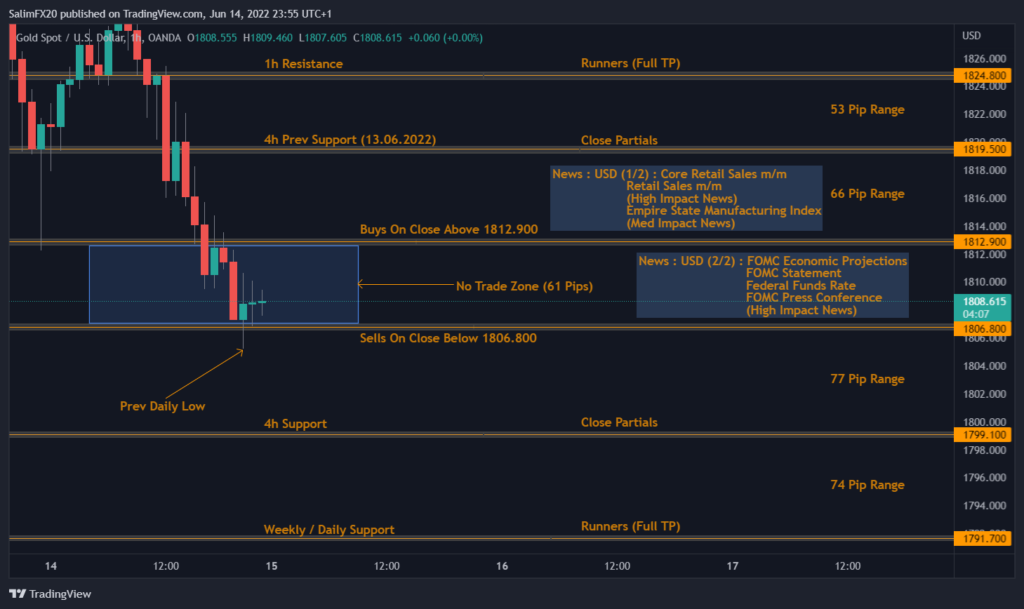Click the TradingView logo icon bottom-left
The height and width of the screenshot is (609, 1024).
click(x=16, y=595)
